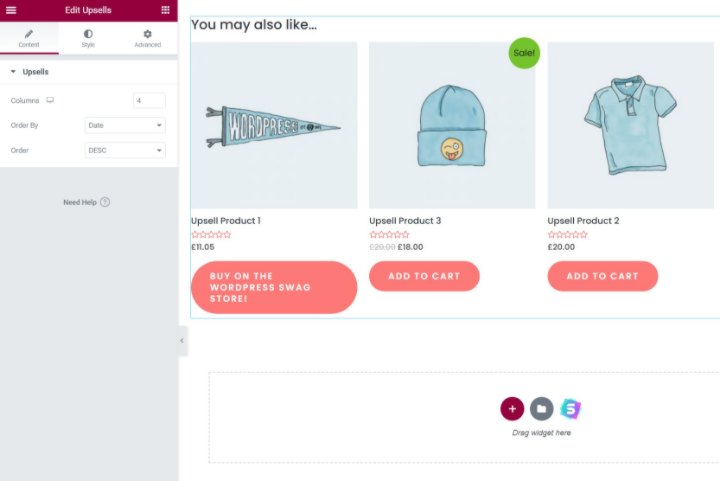Screen dimensions: 720x481
Task: Open the Elementor hamburger menu
Action: click(11, 10)
